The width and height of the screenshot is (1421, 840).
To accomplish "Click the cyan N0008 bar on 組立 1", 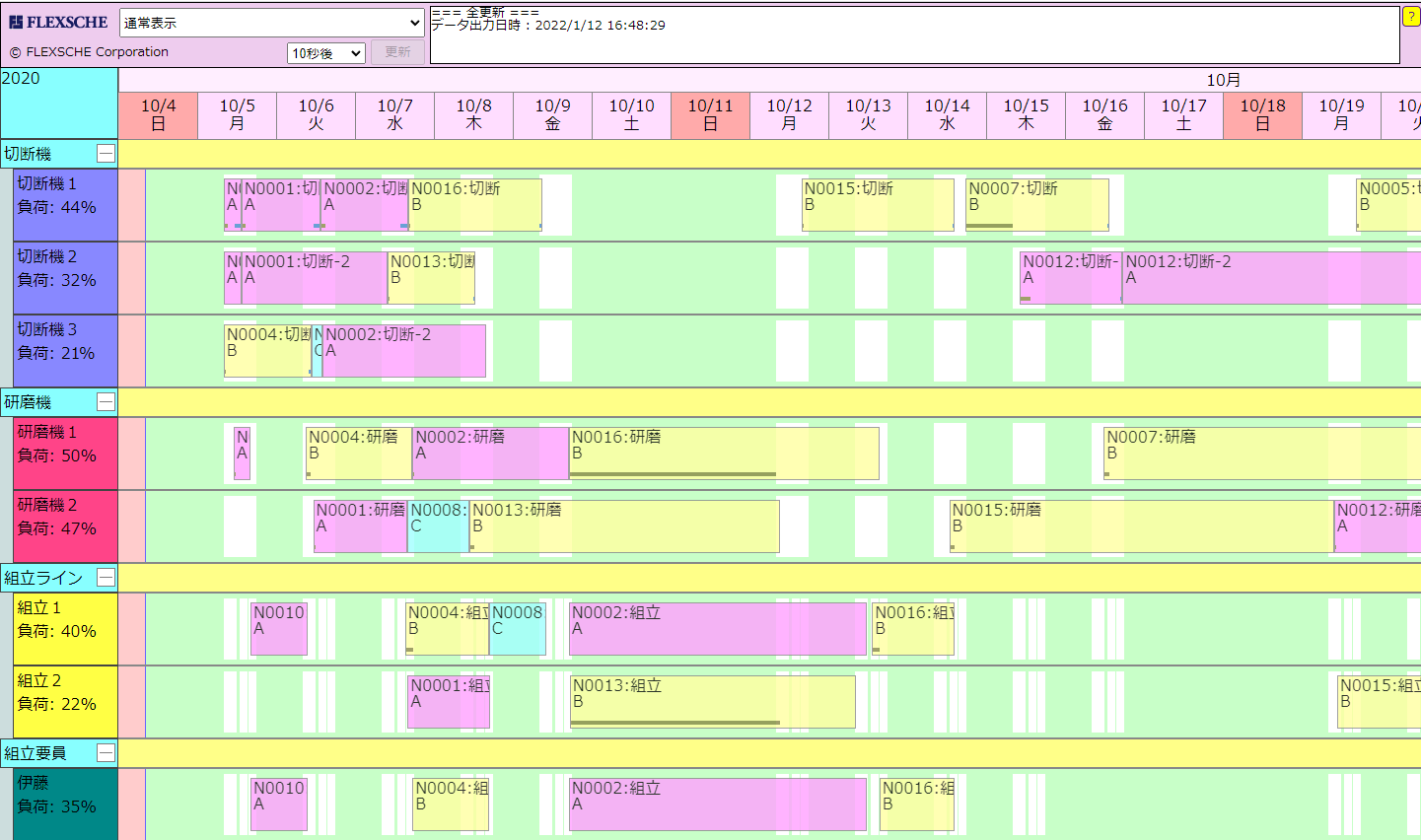I will (518, 629).
